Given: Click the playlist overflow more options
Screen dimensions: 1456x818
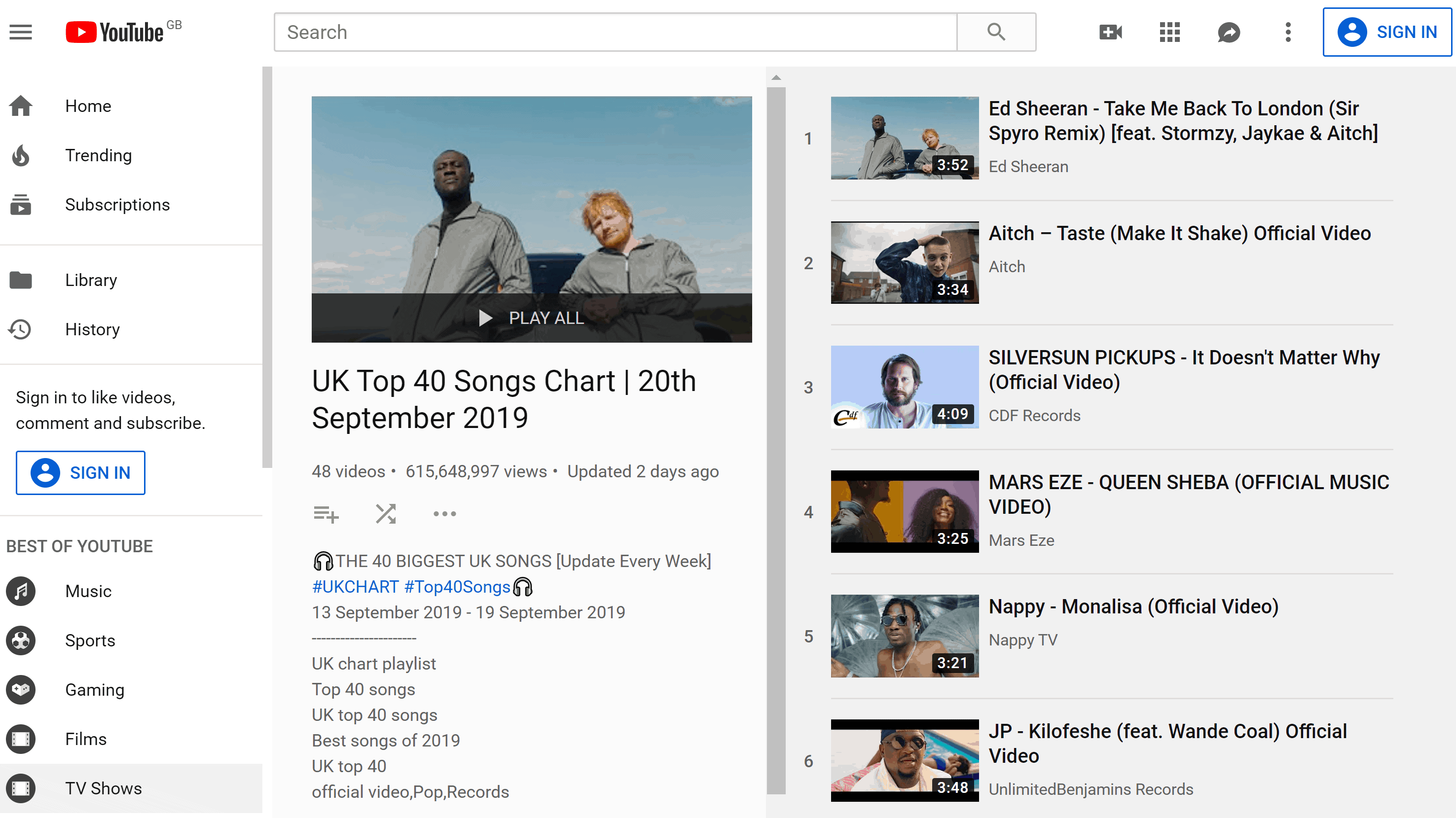Looking at the screenshot, I should point(443,514).
